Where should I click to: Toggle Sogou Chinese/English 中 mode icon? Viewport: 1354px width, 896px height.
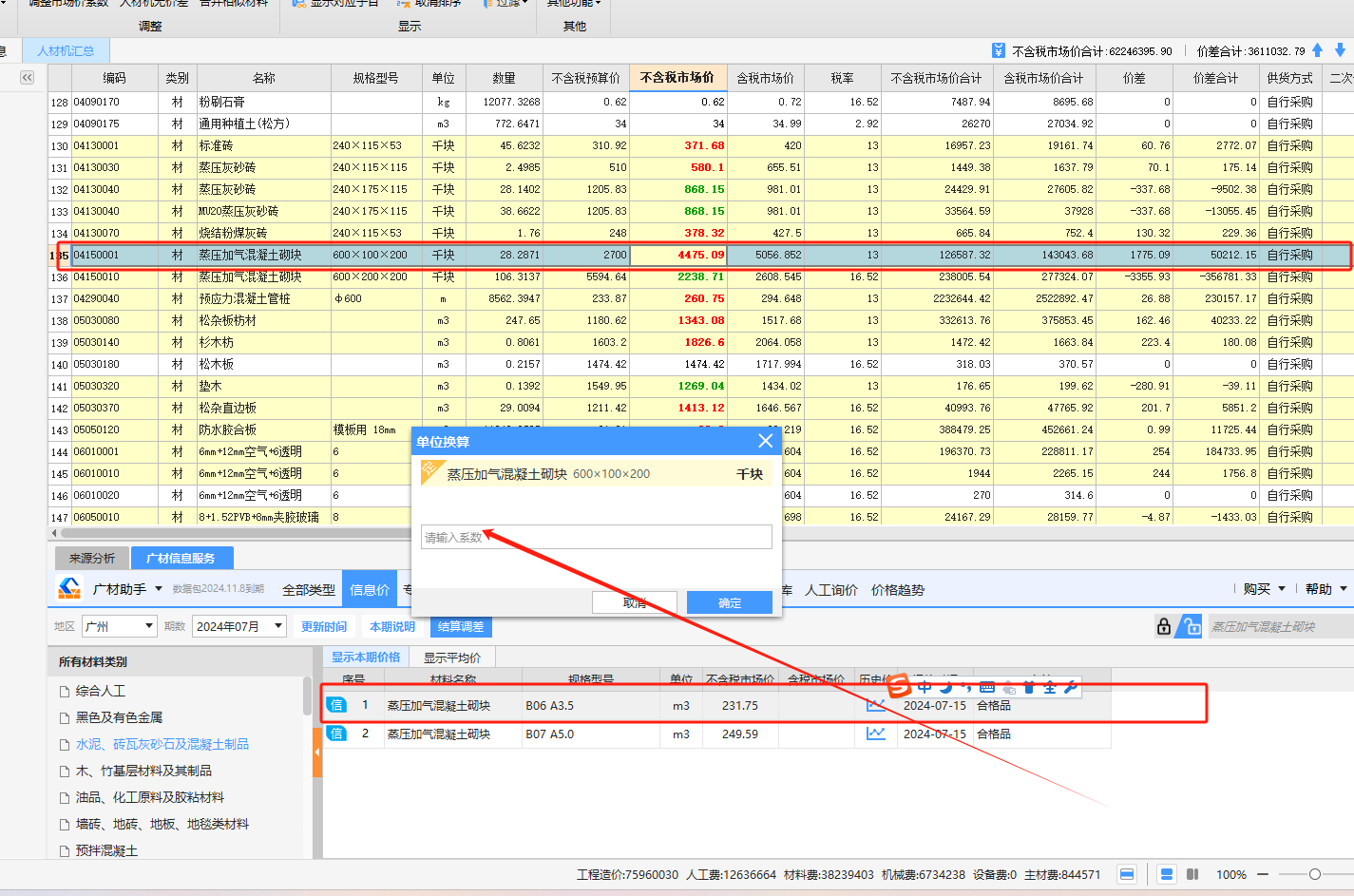tap(925, 687)
